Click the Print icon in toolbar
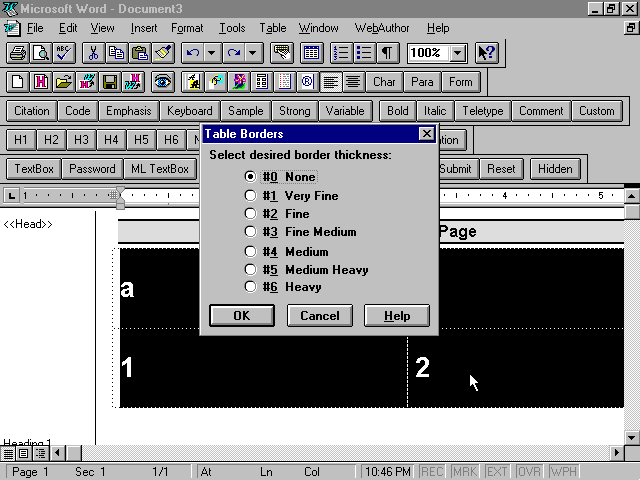This screenshot has width=640, height=480. click(x=17, y=53)
